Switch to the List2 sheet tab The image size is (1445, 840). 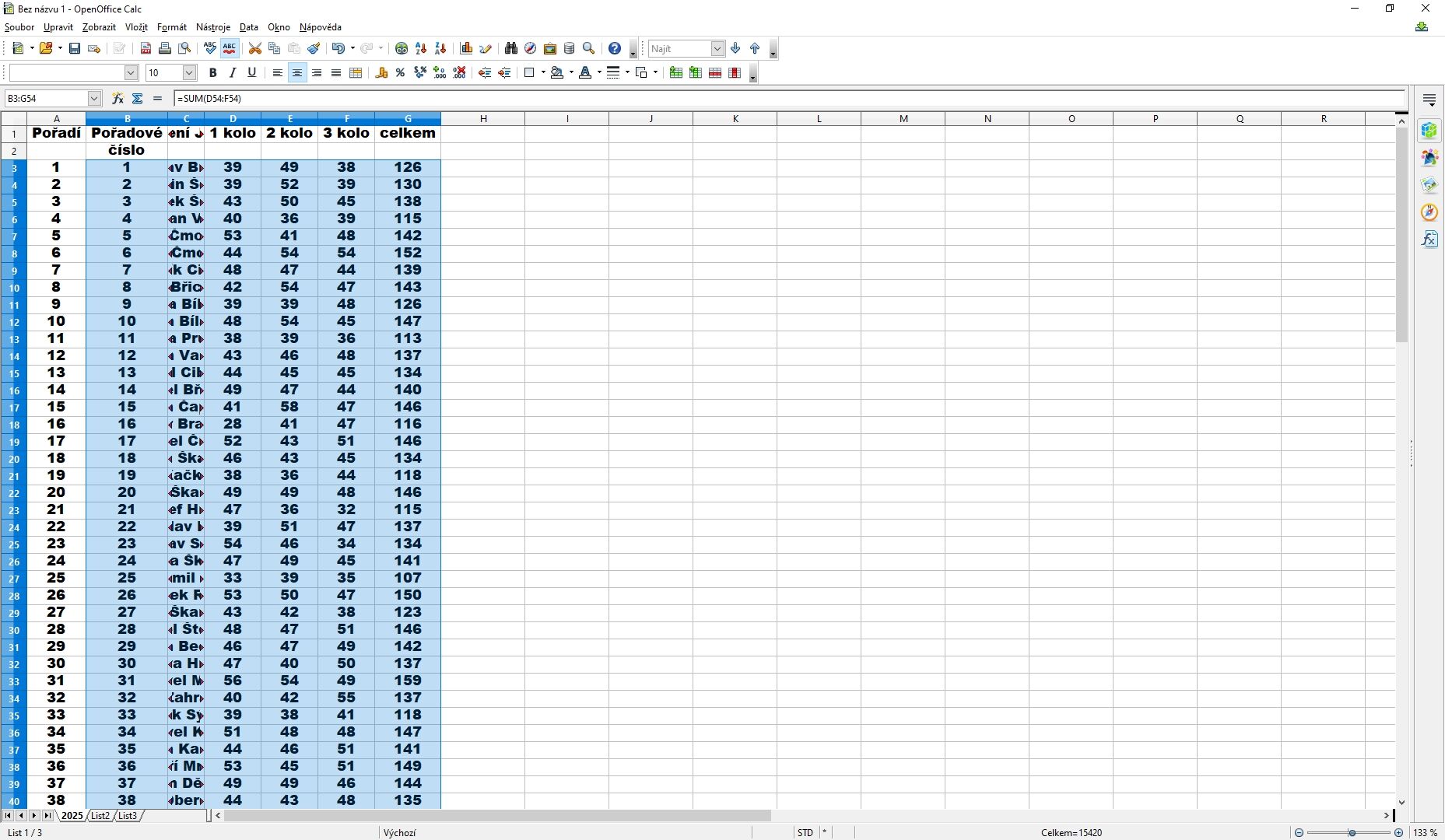coord(100,815)
